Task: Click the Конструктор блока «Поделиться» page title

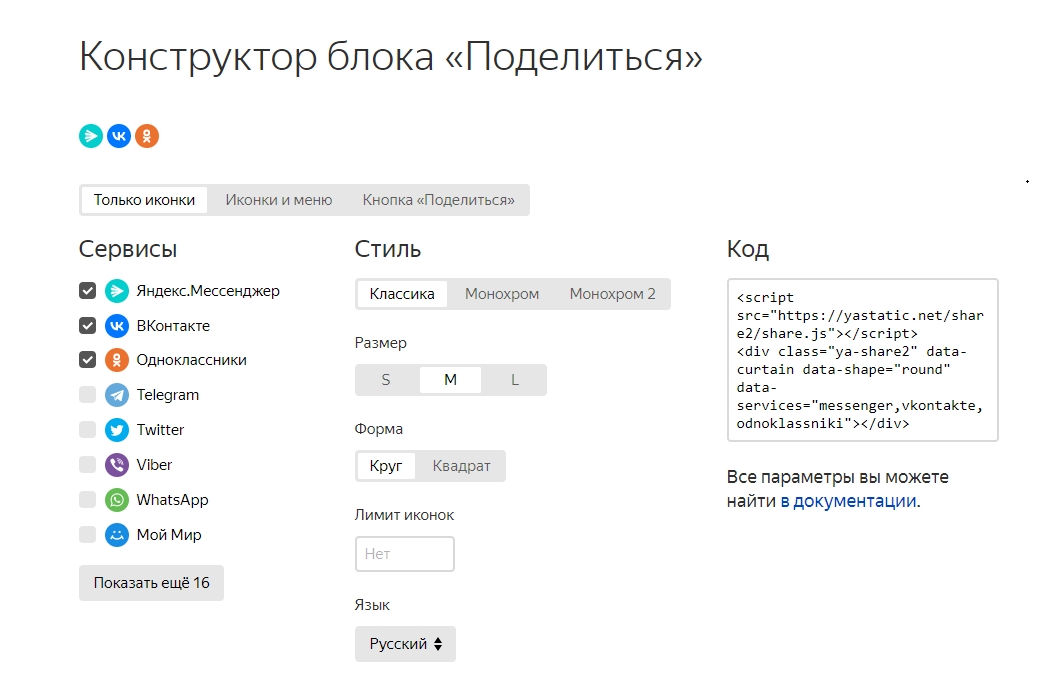Action: pyautogui.click(x=391, y=57)
